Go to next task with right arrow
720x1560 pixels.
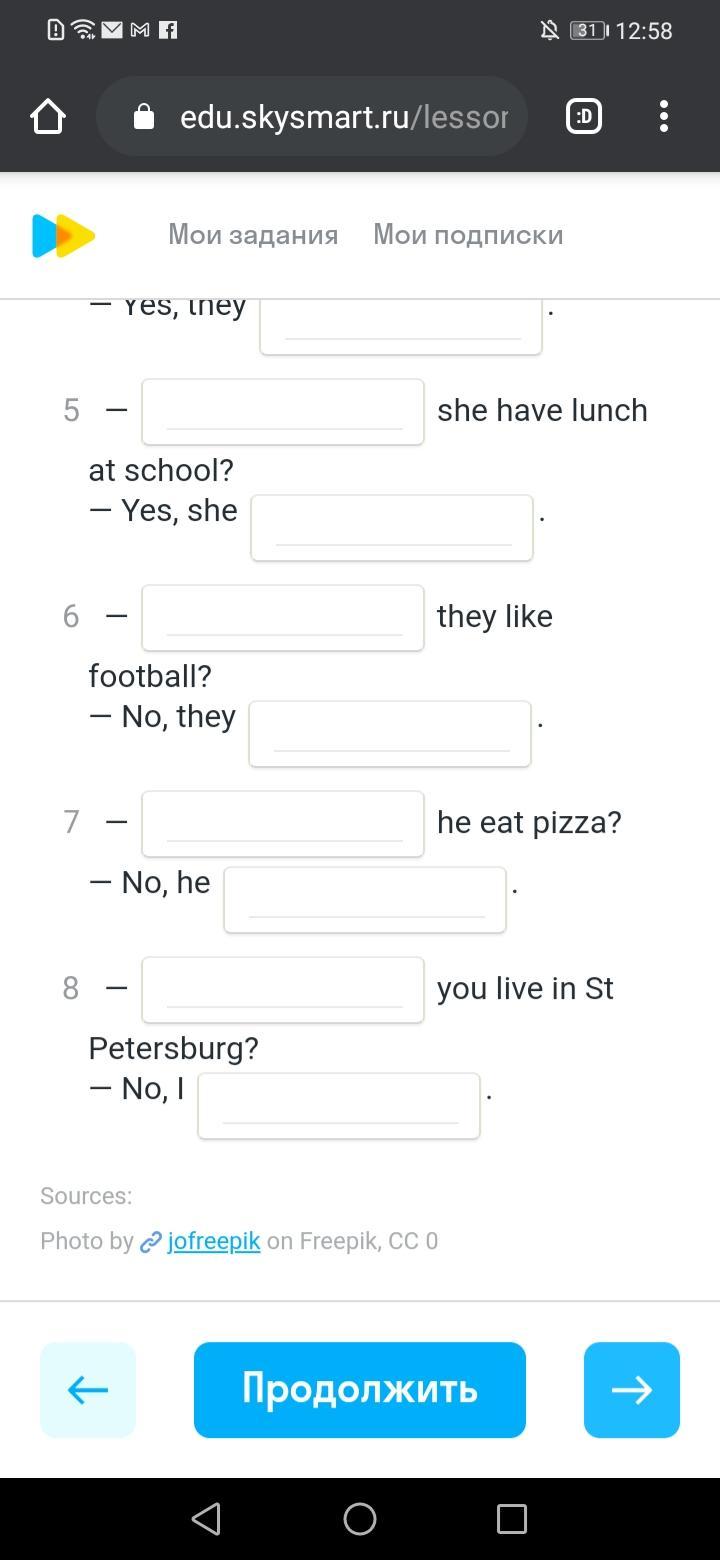click(x=631, y=1389)
